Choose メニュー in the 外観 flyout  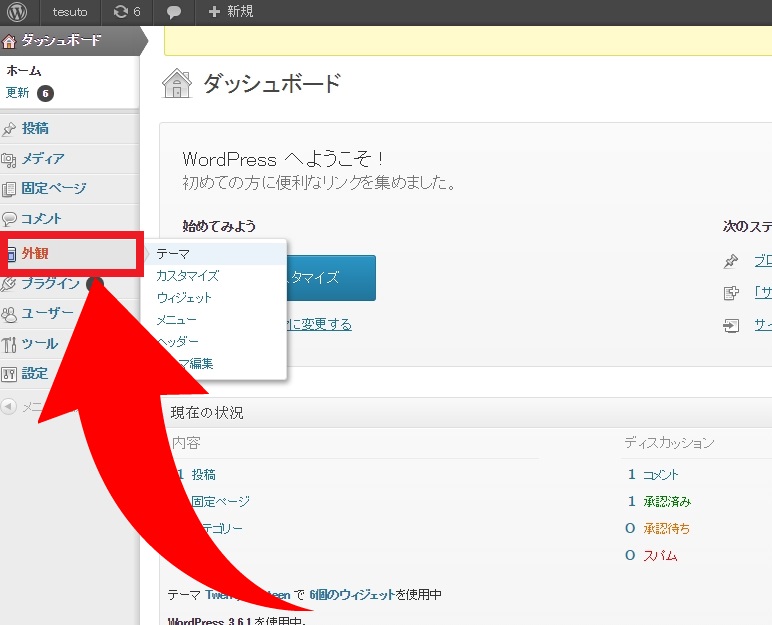[x=176, y=320]
